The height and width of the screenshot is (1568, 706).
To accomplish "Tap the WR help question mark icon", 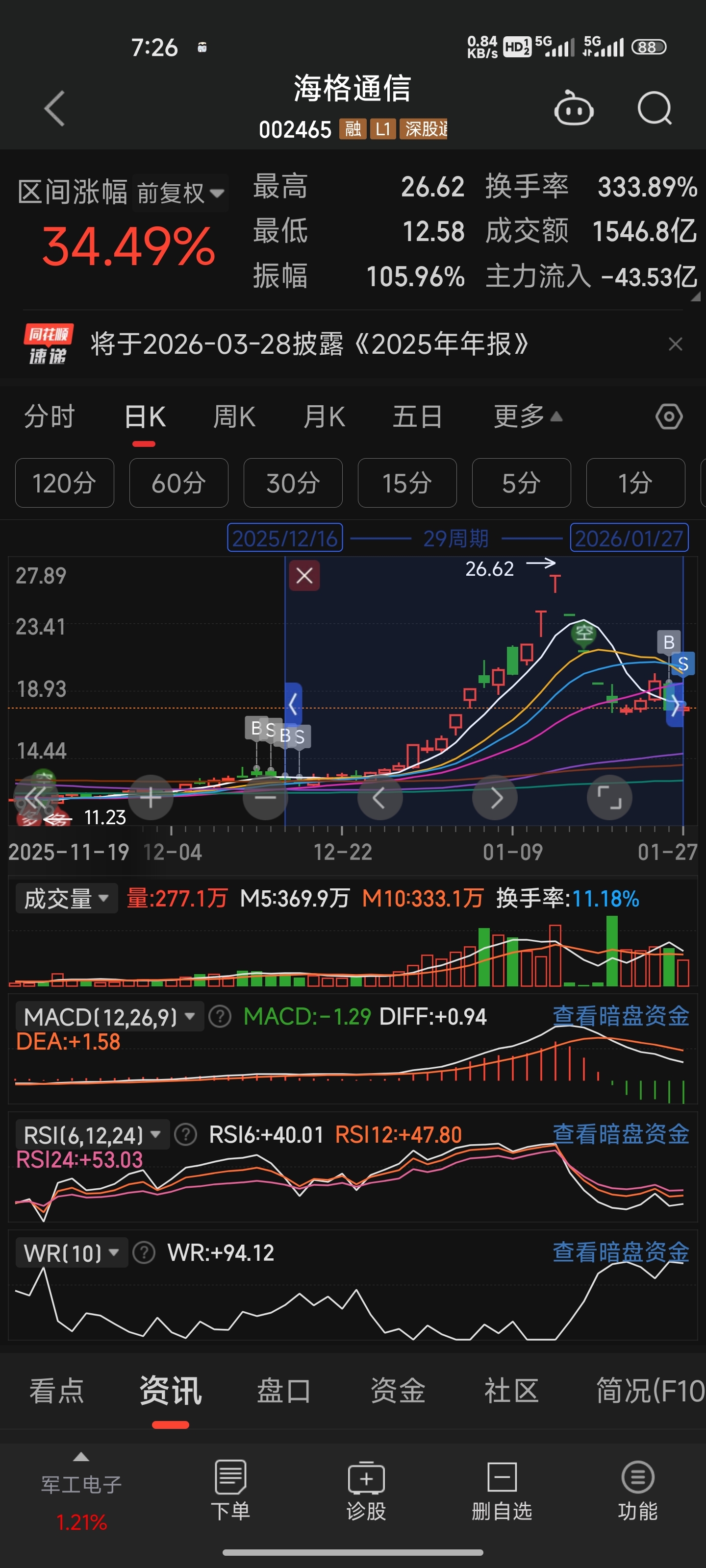I will 144,1253.
